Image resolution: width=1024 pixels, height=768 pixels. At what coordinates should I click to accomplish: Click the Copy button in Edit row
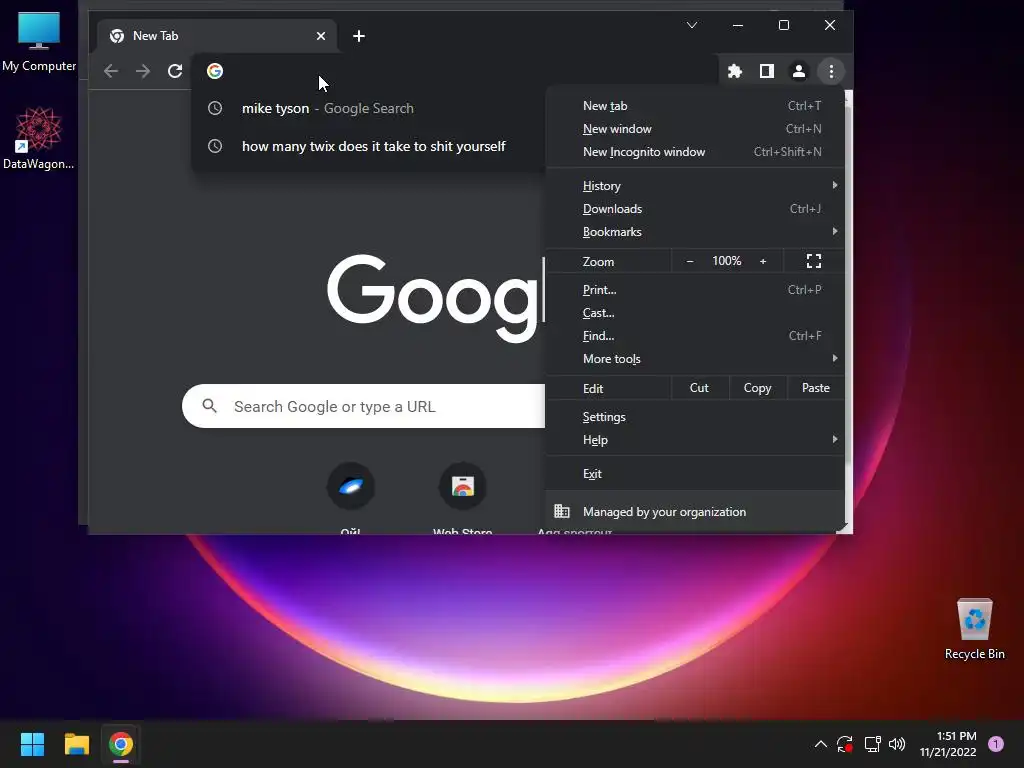[x=757, y=388]
